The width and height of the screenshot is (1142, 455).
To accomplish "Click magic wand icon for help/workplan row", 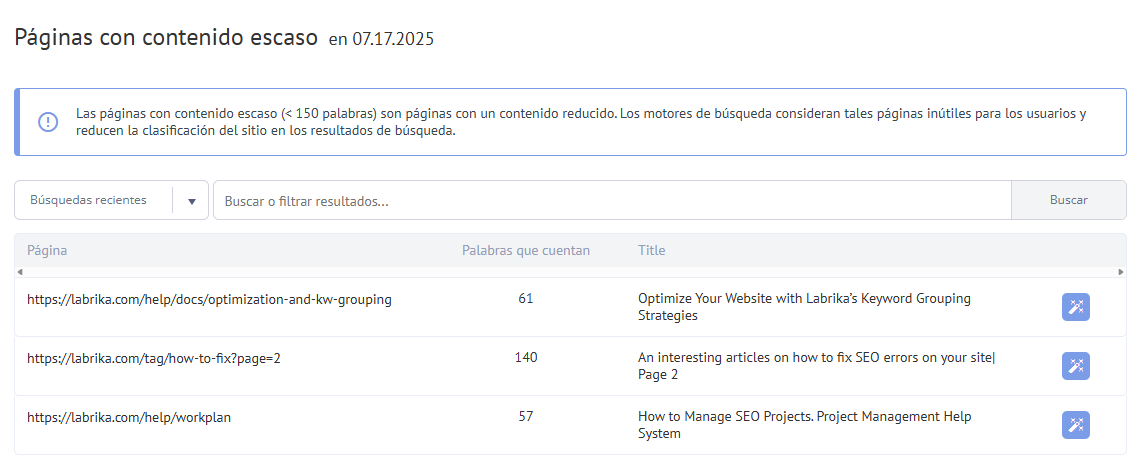I will pos(1076,425).
